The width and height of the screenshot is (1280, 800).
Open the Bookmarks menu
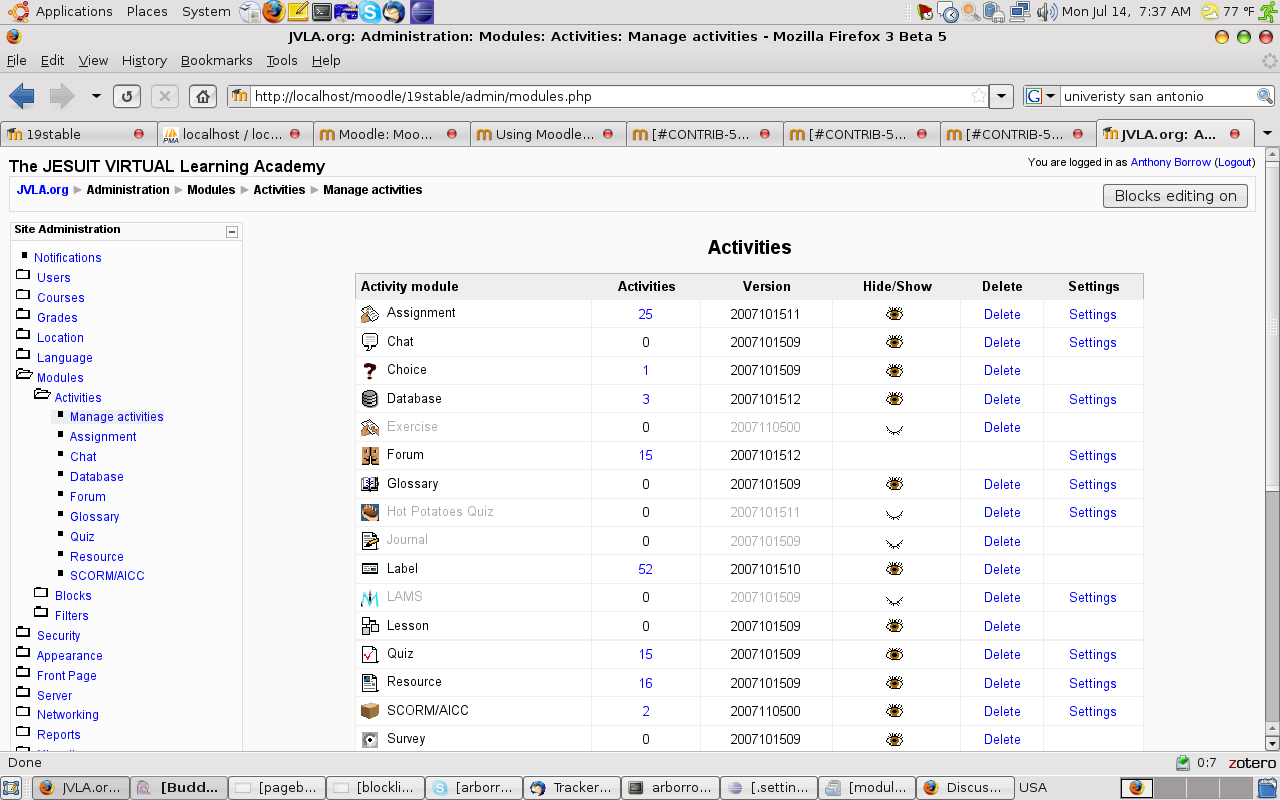pos(216,60)
